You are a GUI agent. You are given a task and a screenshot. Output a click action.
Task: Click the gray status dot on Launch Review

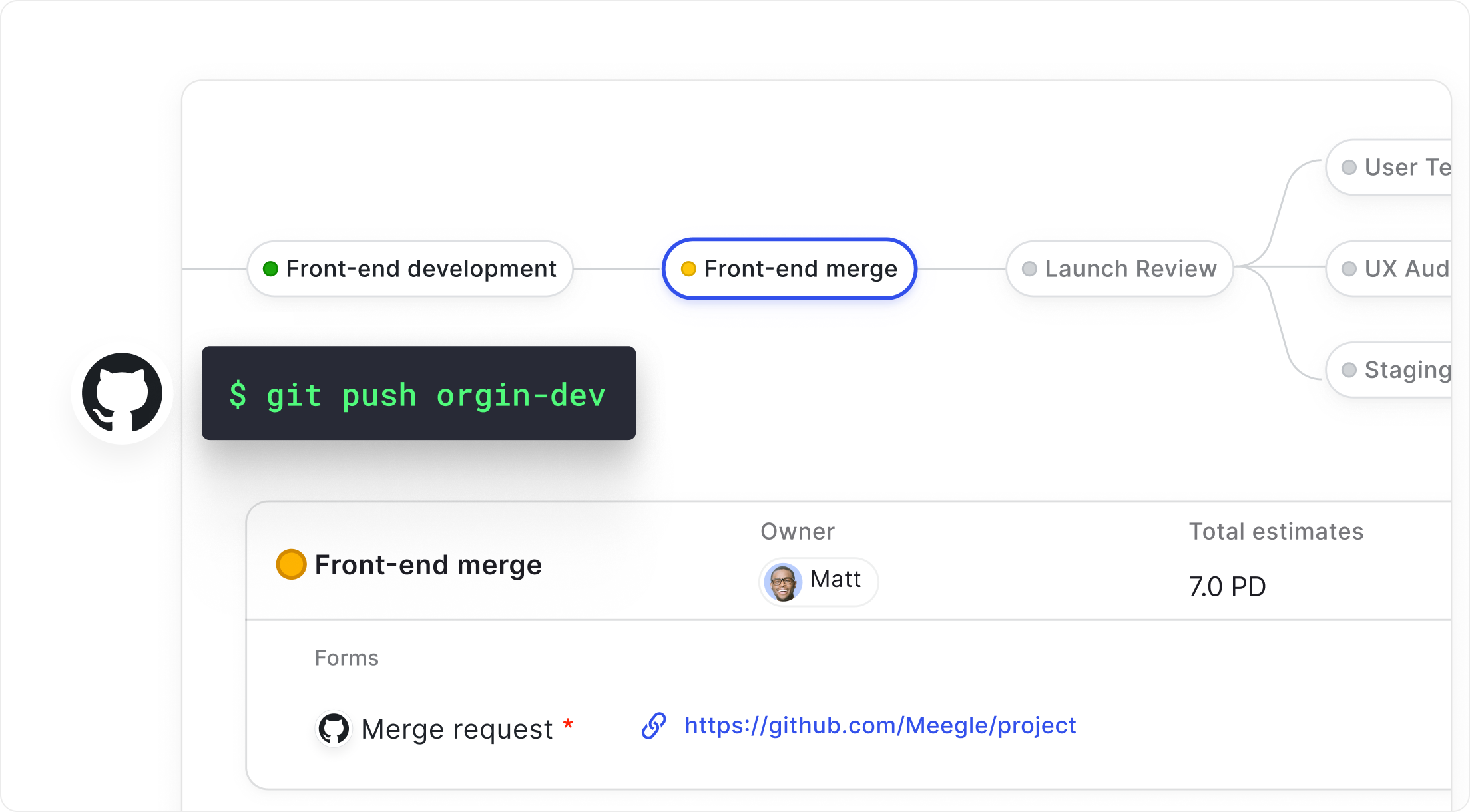[1029, 268]
